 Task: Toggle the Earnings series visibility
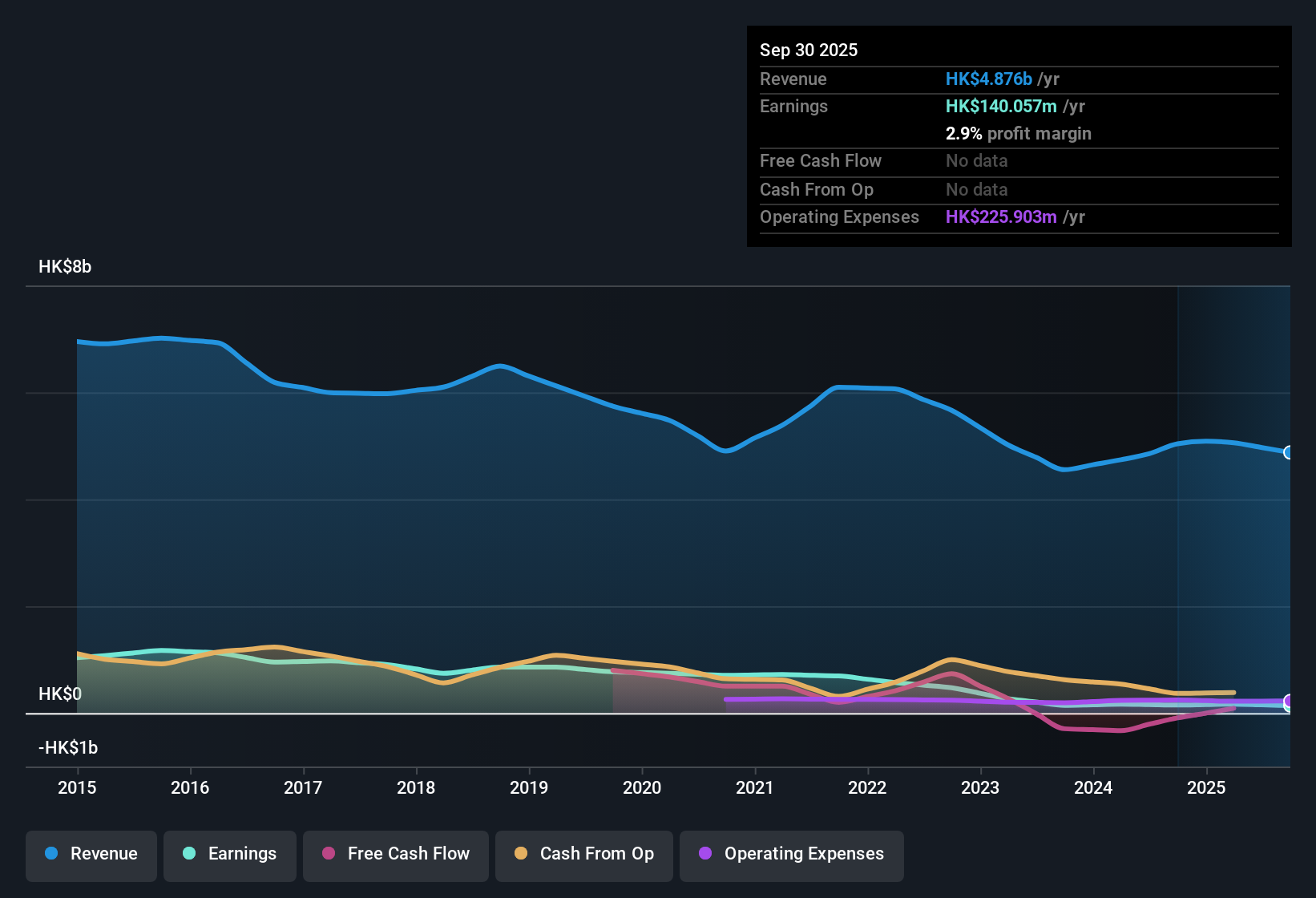(x=230, y=854)
